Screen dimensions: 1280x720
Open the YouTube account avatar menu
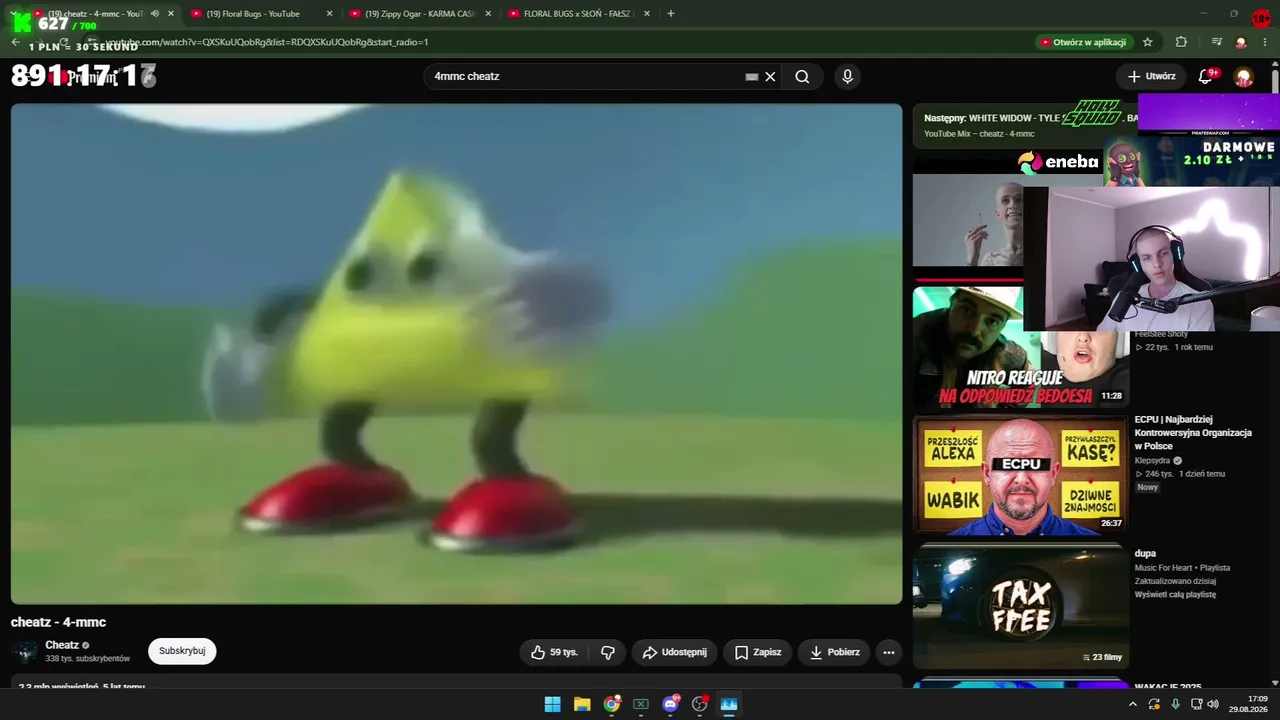click(1244, 77)
